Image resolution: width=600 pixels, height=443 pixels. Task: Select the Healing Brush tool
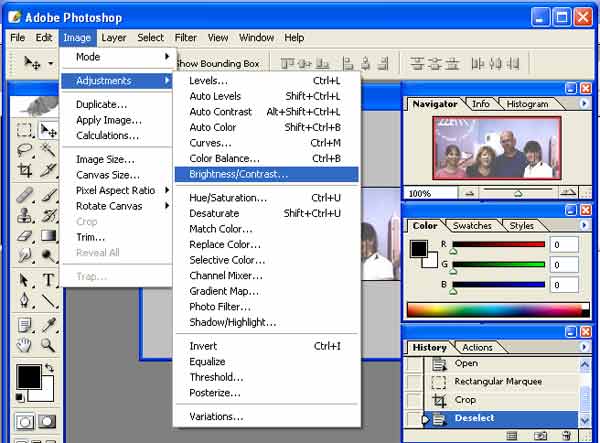(24, 195)
